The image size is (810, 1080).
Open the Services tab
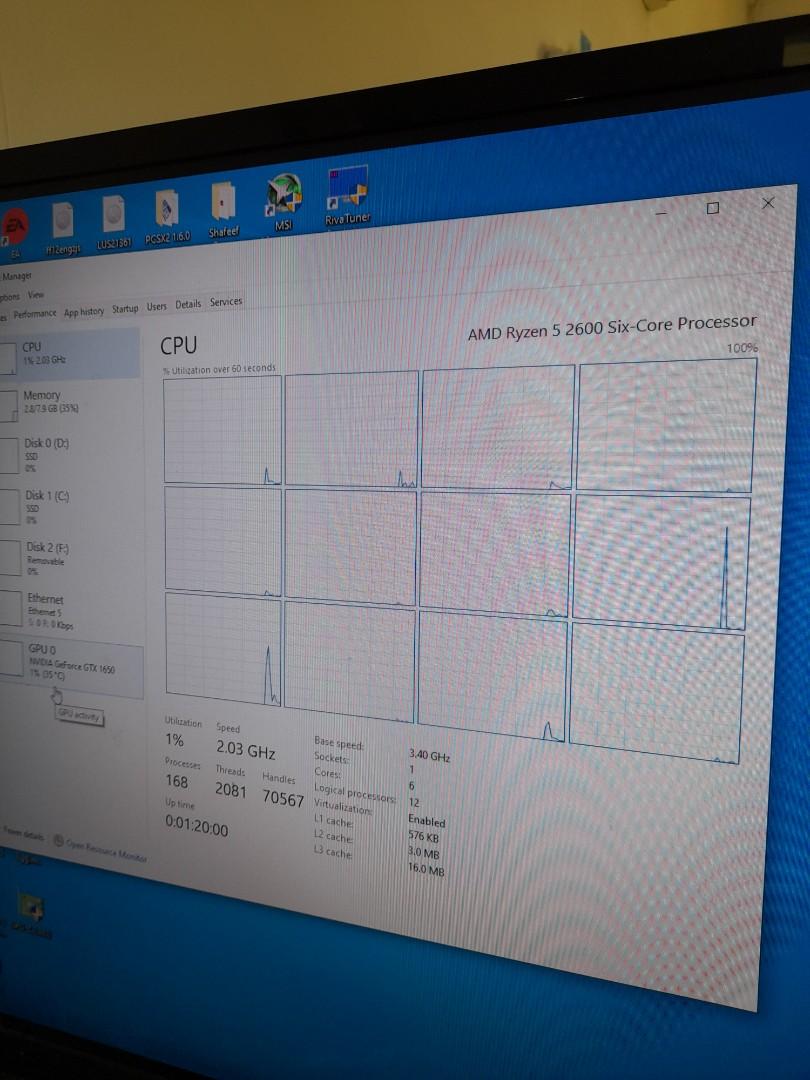coord(226,301)
